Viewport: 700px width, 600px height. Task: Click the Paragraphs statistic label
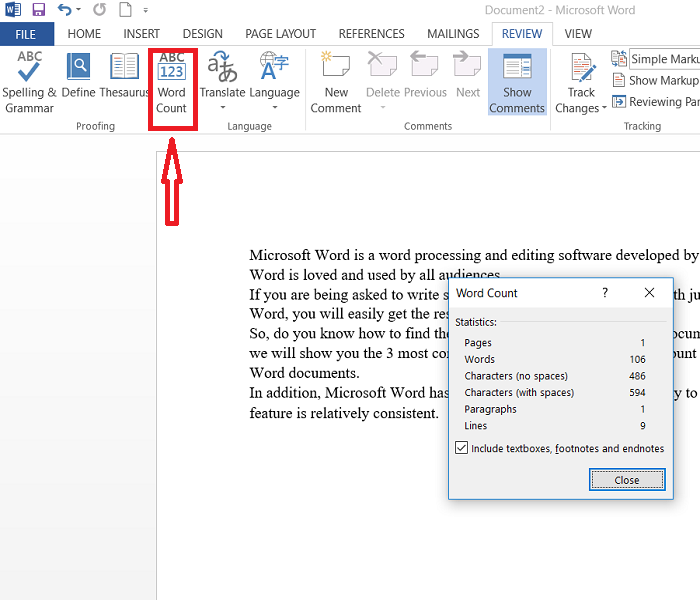(490, 409)
